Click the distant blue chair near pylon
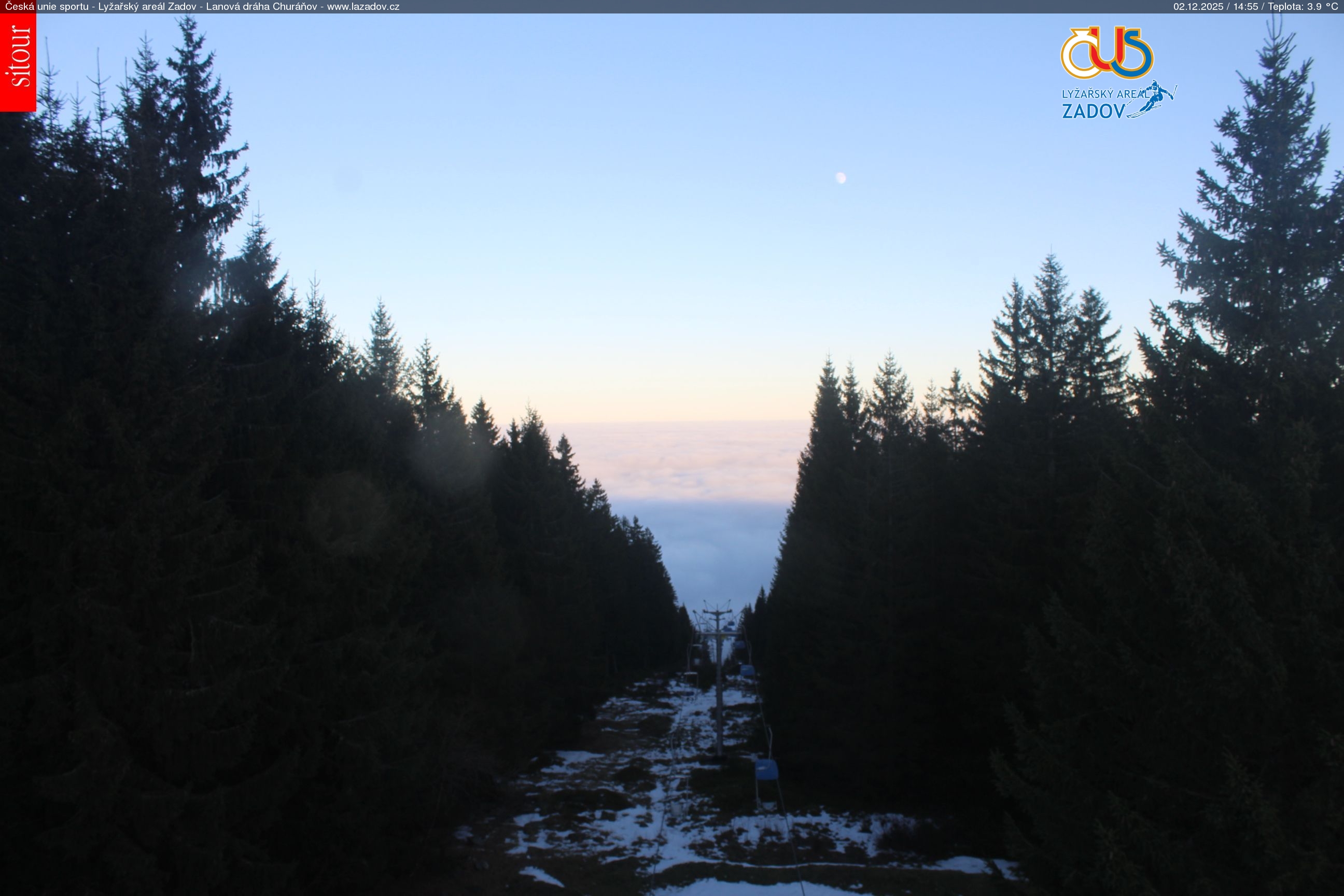Image resolution: width=1344 pixels, height=896 pixels. click(747, 670)
